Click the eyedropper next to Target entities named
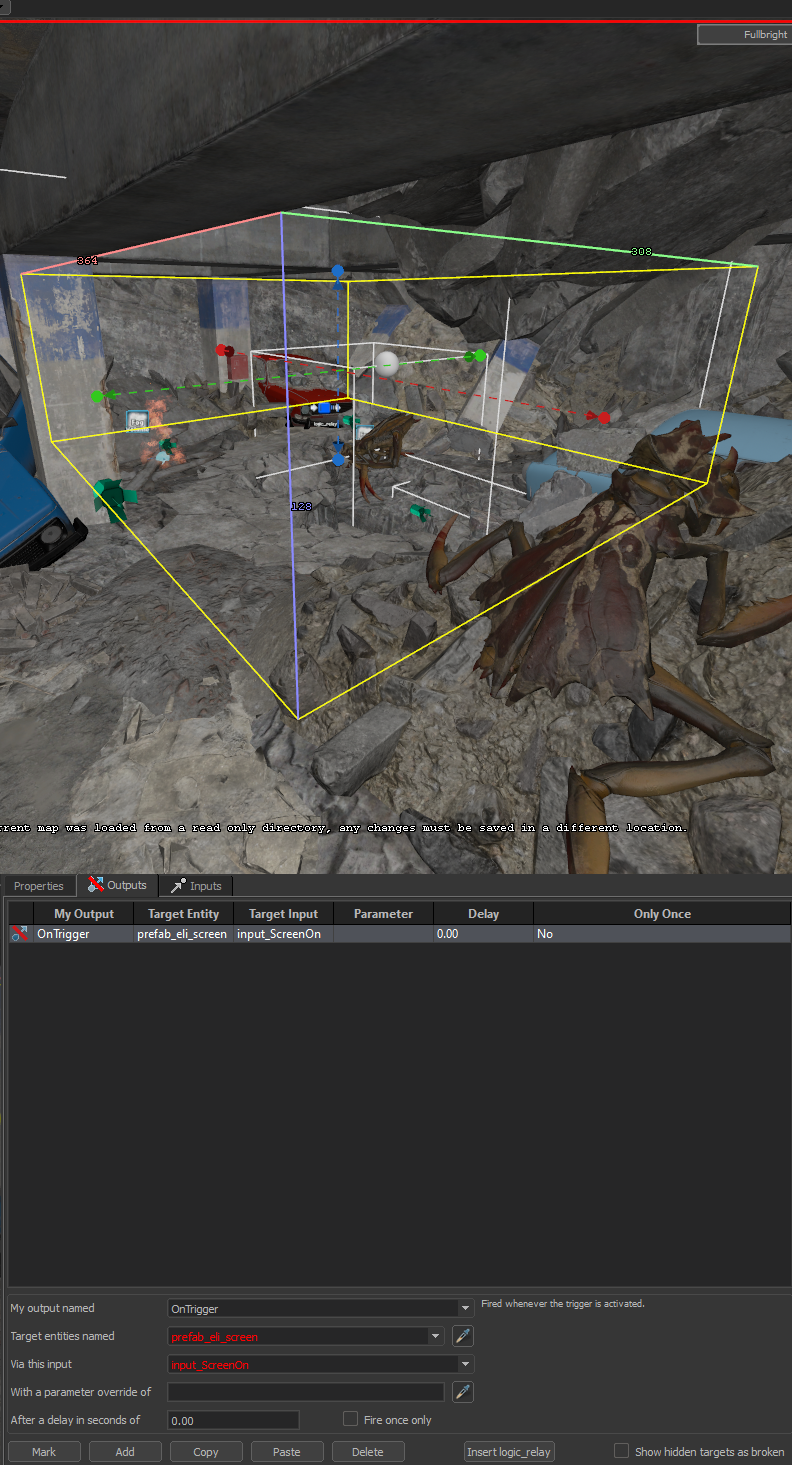792x1465 pixels. [462, 1336]
